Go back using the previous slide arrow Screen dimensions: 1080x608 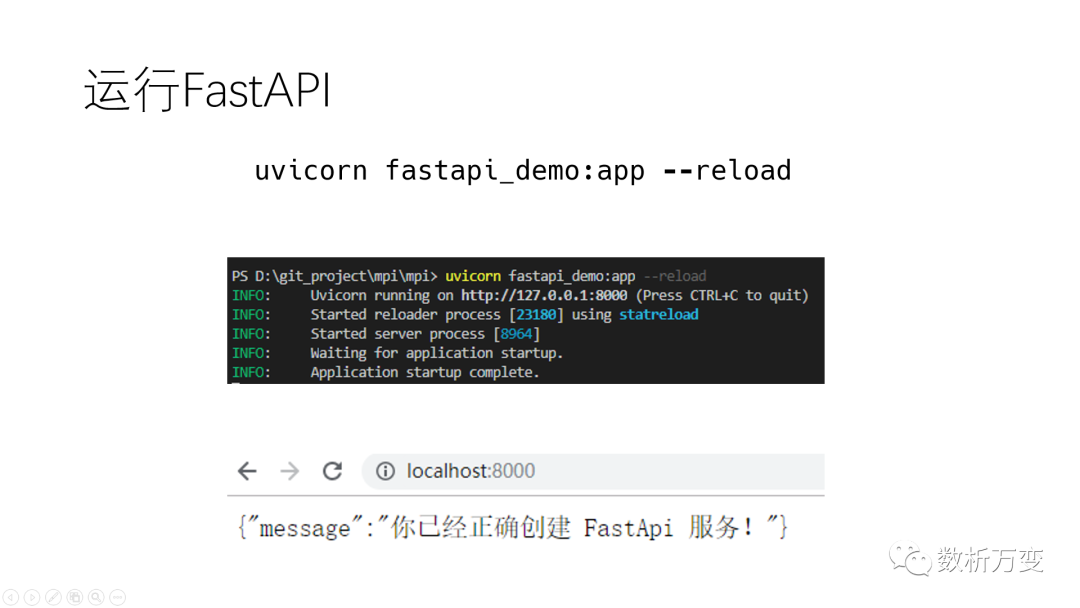11,597
